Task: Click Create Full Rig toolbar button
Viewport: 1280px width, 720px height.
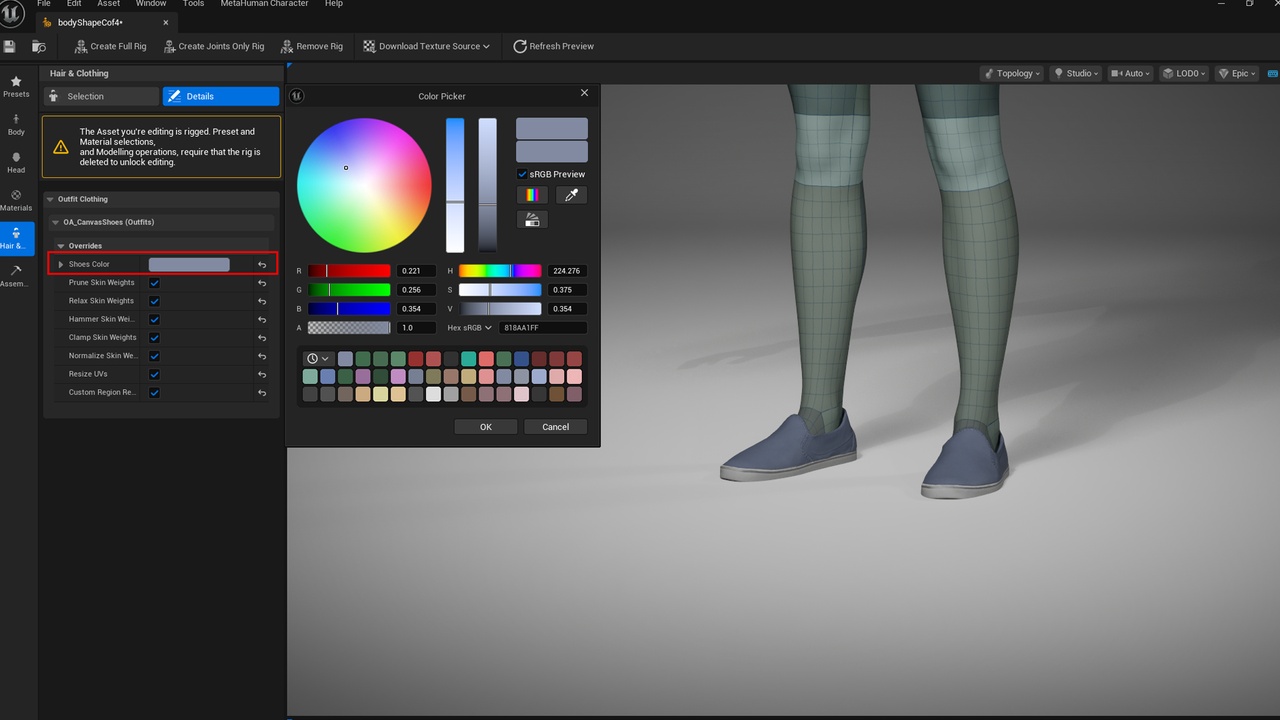Action: [110, 46]
